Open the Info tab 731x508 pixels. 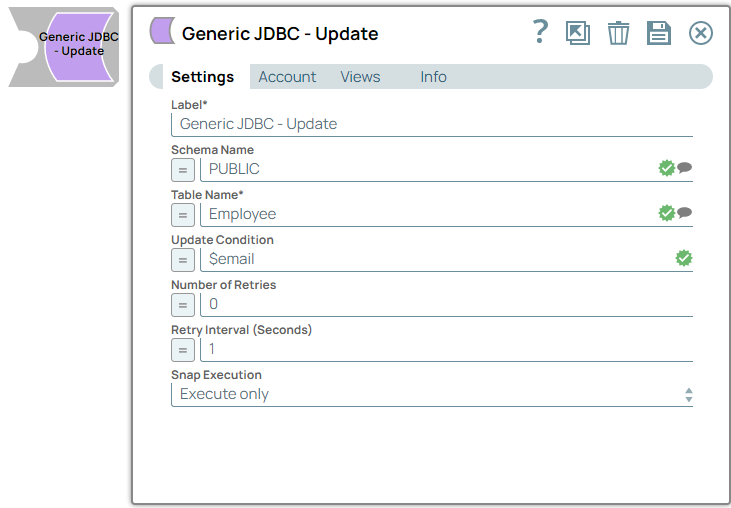tap(433, 77)
